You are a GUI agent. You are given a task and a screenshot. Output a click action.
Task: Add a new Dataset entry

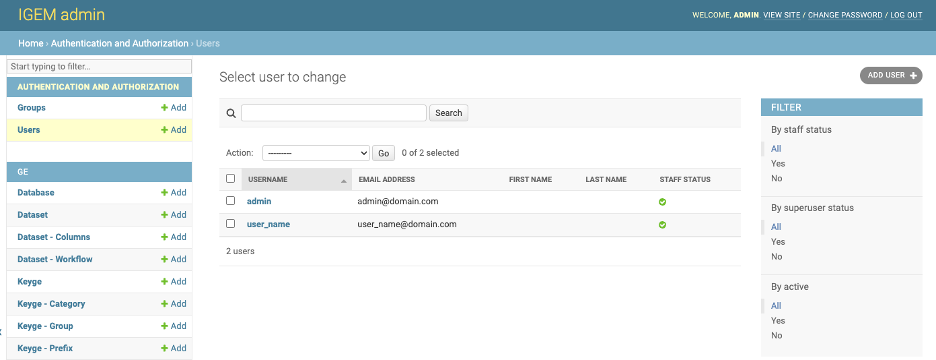[x=174, y=214]
